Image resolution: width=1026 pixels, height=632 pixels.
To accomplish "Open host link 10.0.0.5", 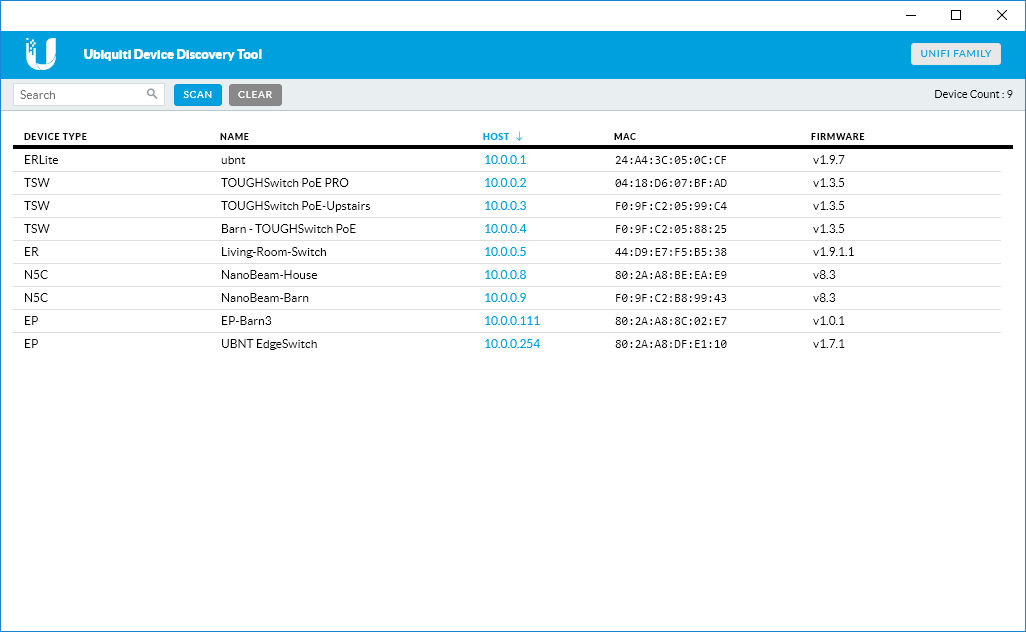I will [505, 251].
